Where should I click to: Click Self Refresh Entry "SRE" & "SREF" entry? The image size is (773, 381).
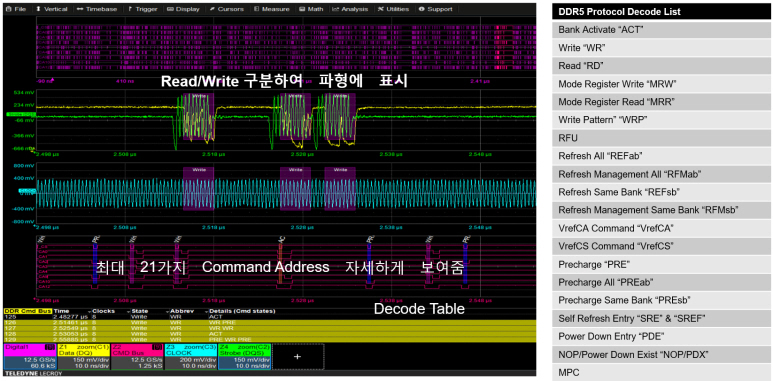tap(662, 318)
